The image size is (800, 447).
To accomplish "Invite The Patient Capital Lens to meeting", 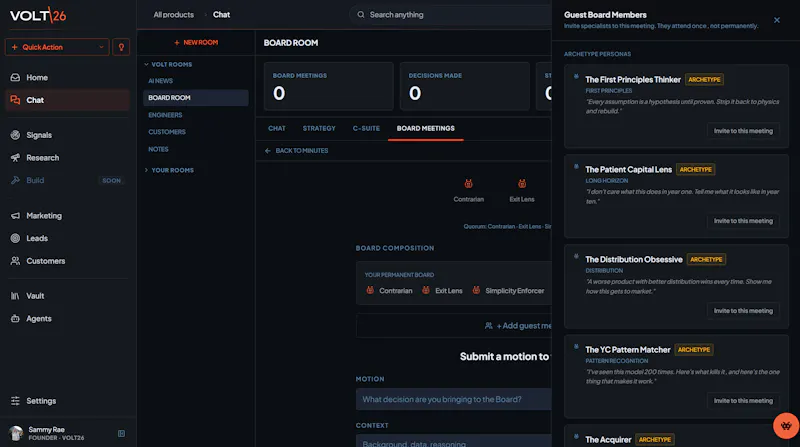I will coord(743,221).
